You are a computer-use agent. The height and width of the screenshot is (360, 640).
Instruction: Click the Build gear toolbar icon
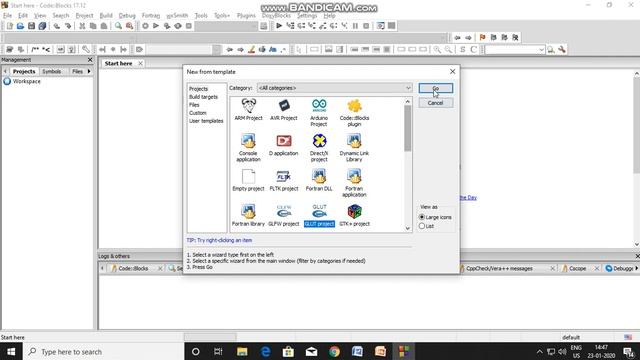pos(145,26)
